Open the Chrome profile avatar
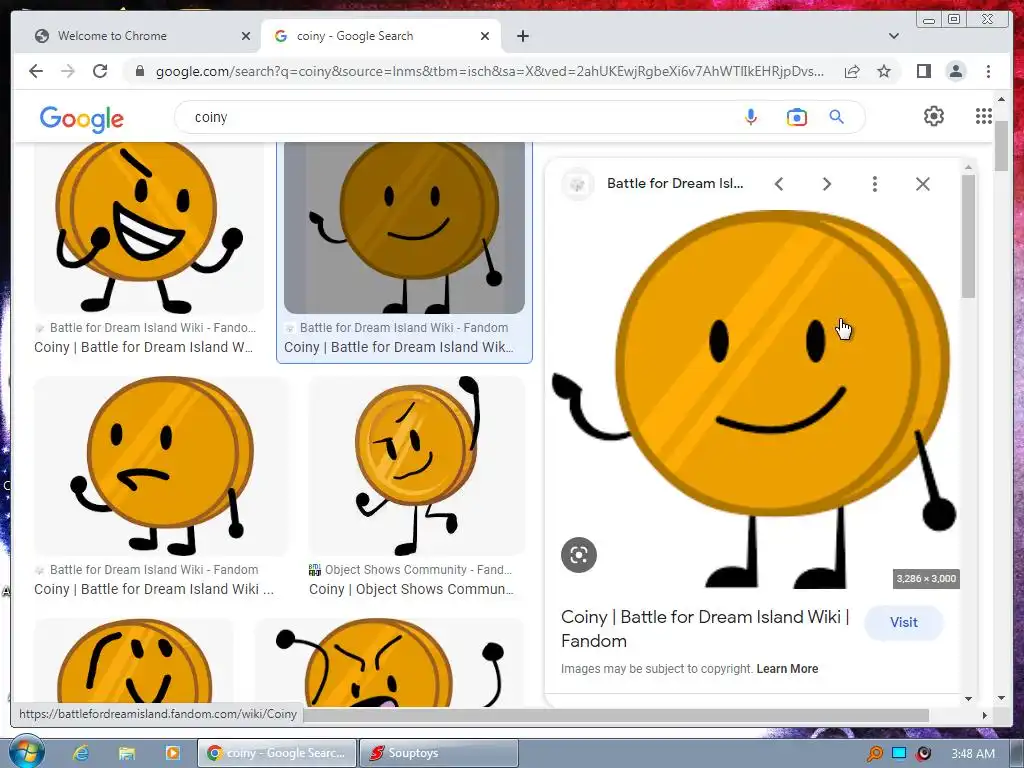 pyautogui.click(x=956, y=71)
